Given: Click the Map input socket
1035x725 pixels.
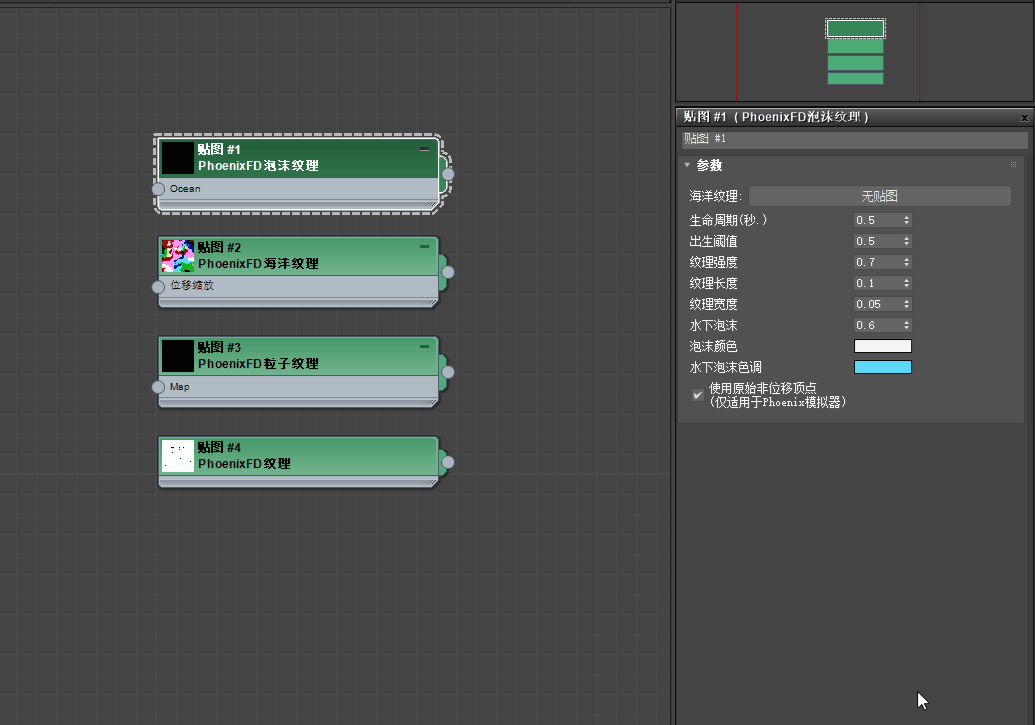Looking at the screenshot, I should pyautogui.click(x=158, y=387).
